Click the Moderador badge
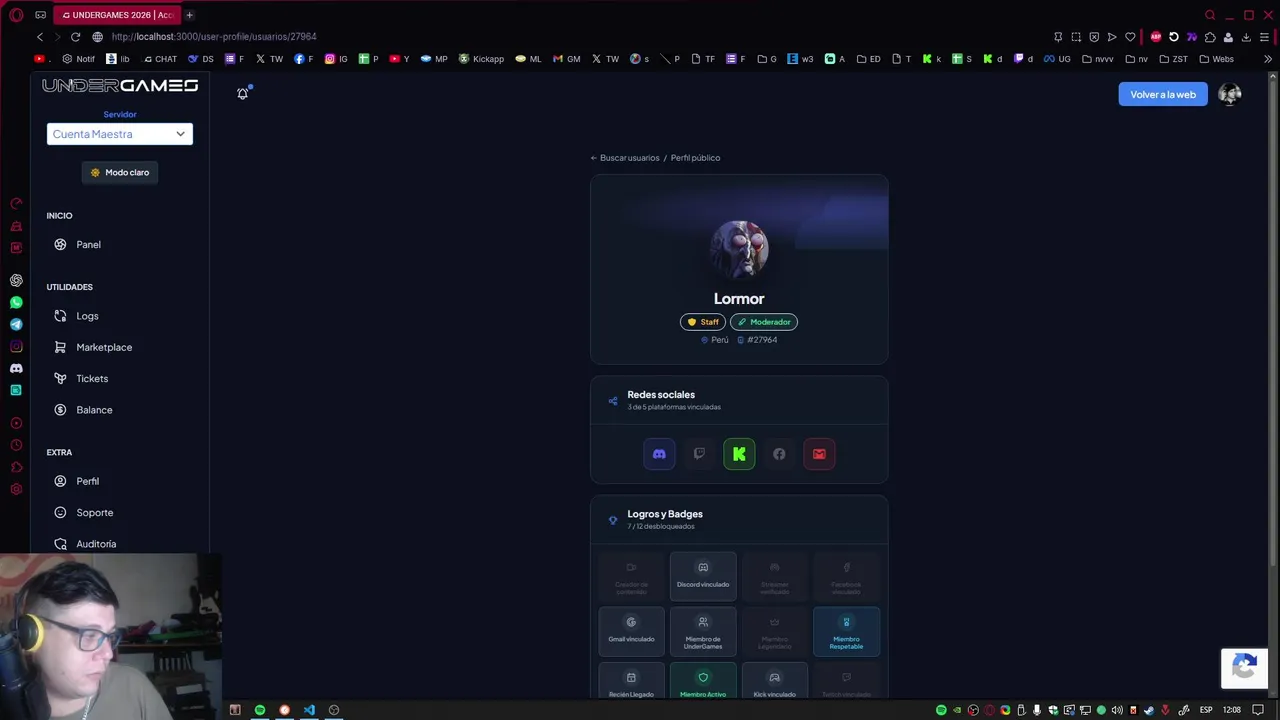The width and height of the screenshot is (1280, 720). [764, 322]
